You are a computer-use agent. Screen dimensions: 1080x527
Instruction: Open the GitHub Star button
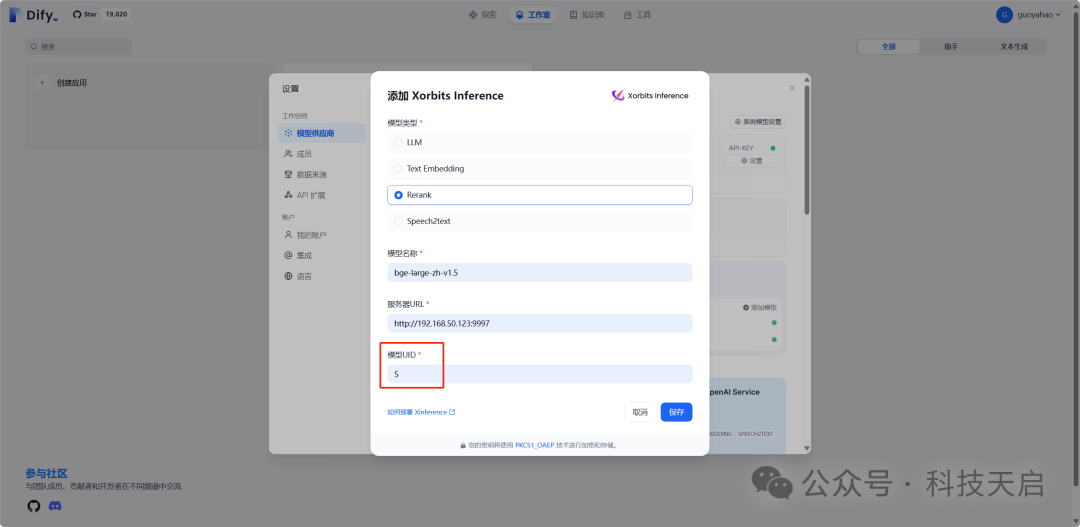(x=102, y=14)
